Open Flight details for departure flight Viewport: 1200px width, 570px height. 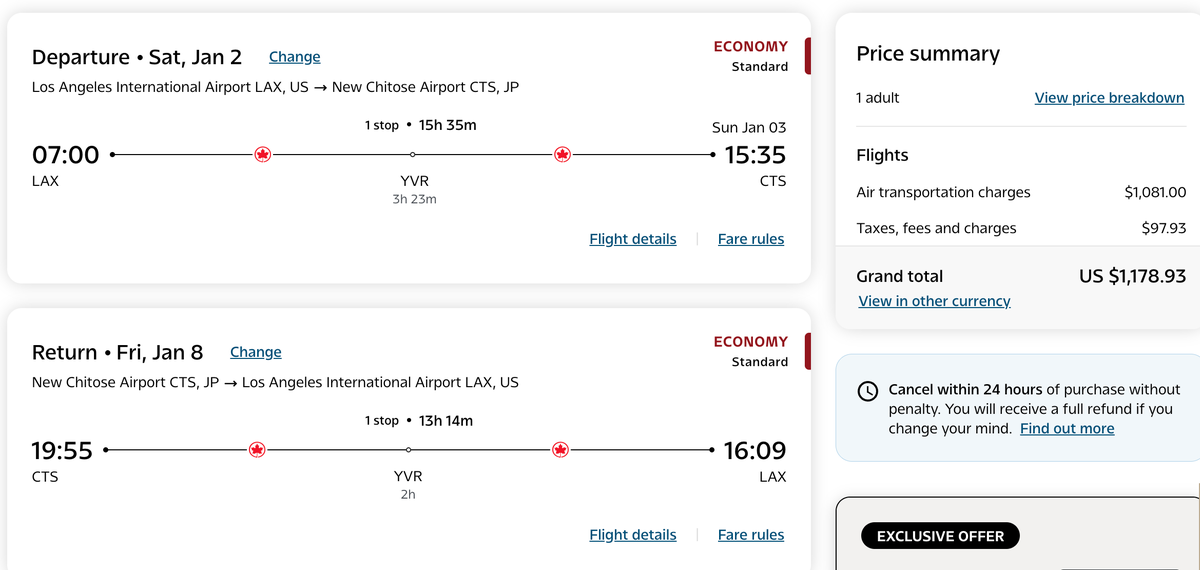(632, 239)
